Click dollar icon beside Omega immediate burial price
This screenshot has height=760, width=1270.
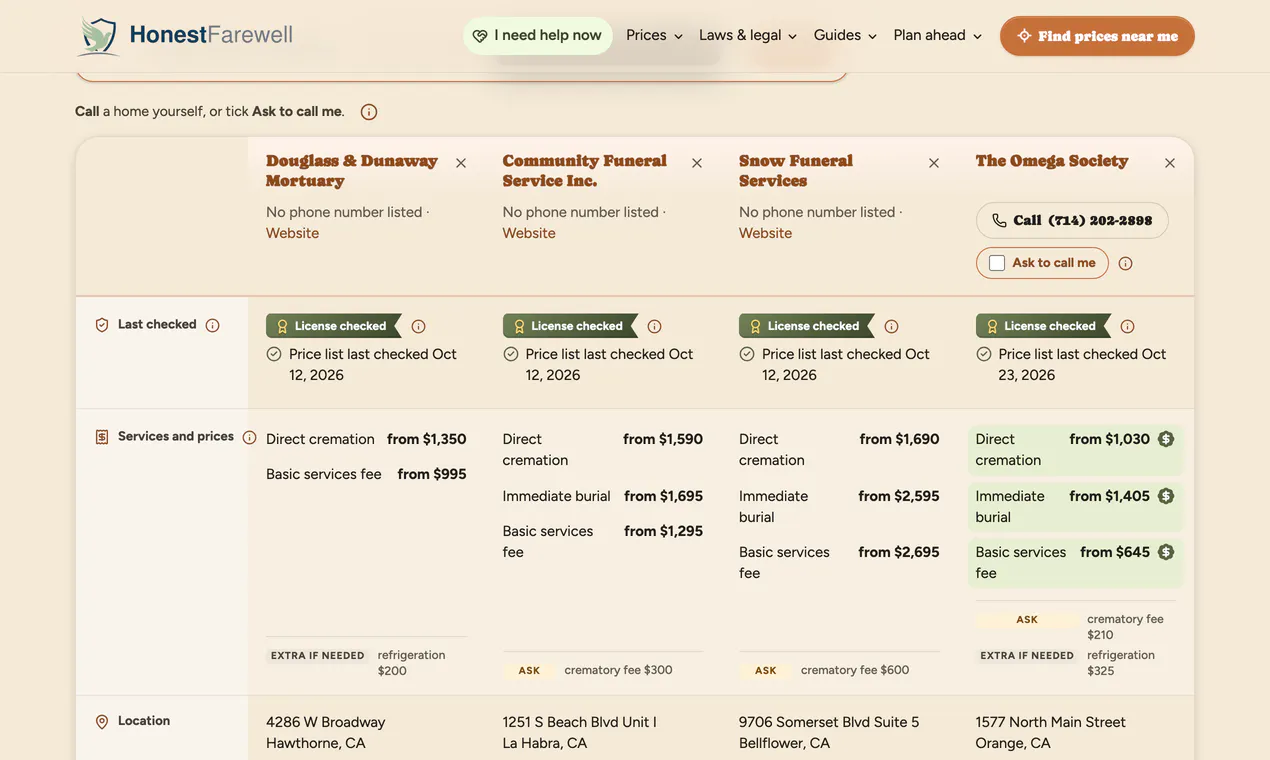pyautogui.click(x=1166, y=496)
